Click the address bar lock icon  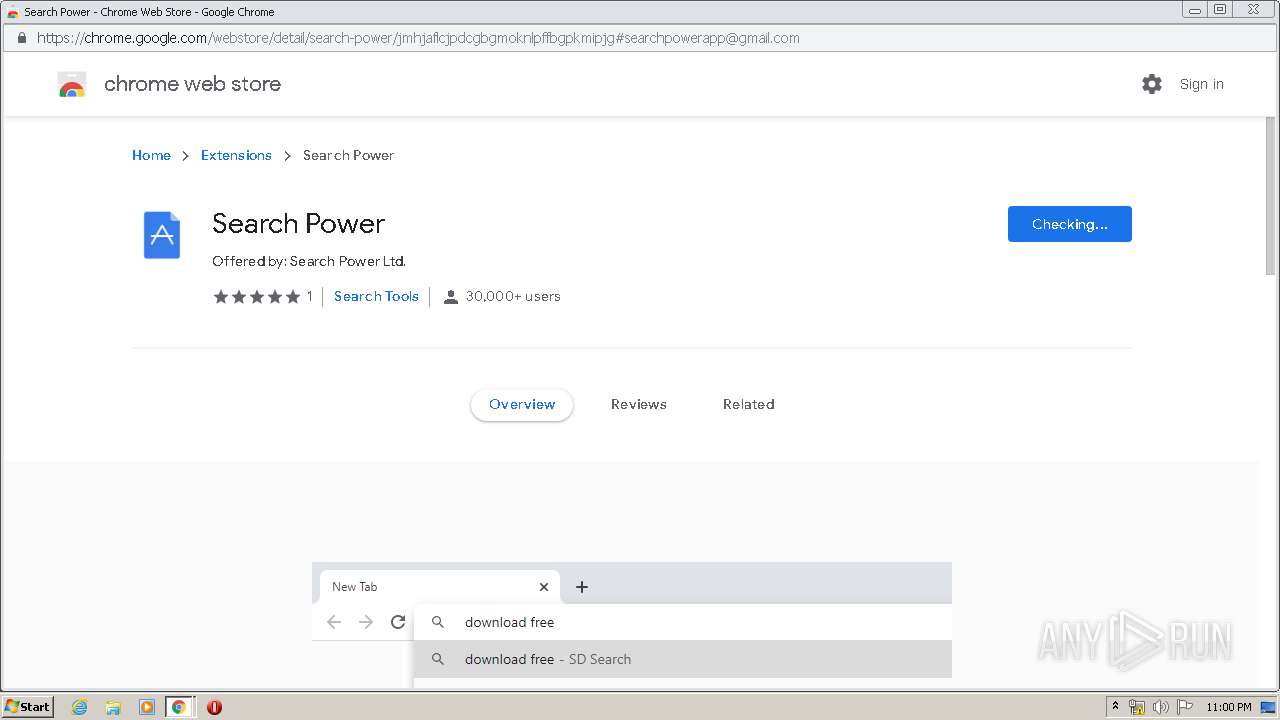pos(21,38)
